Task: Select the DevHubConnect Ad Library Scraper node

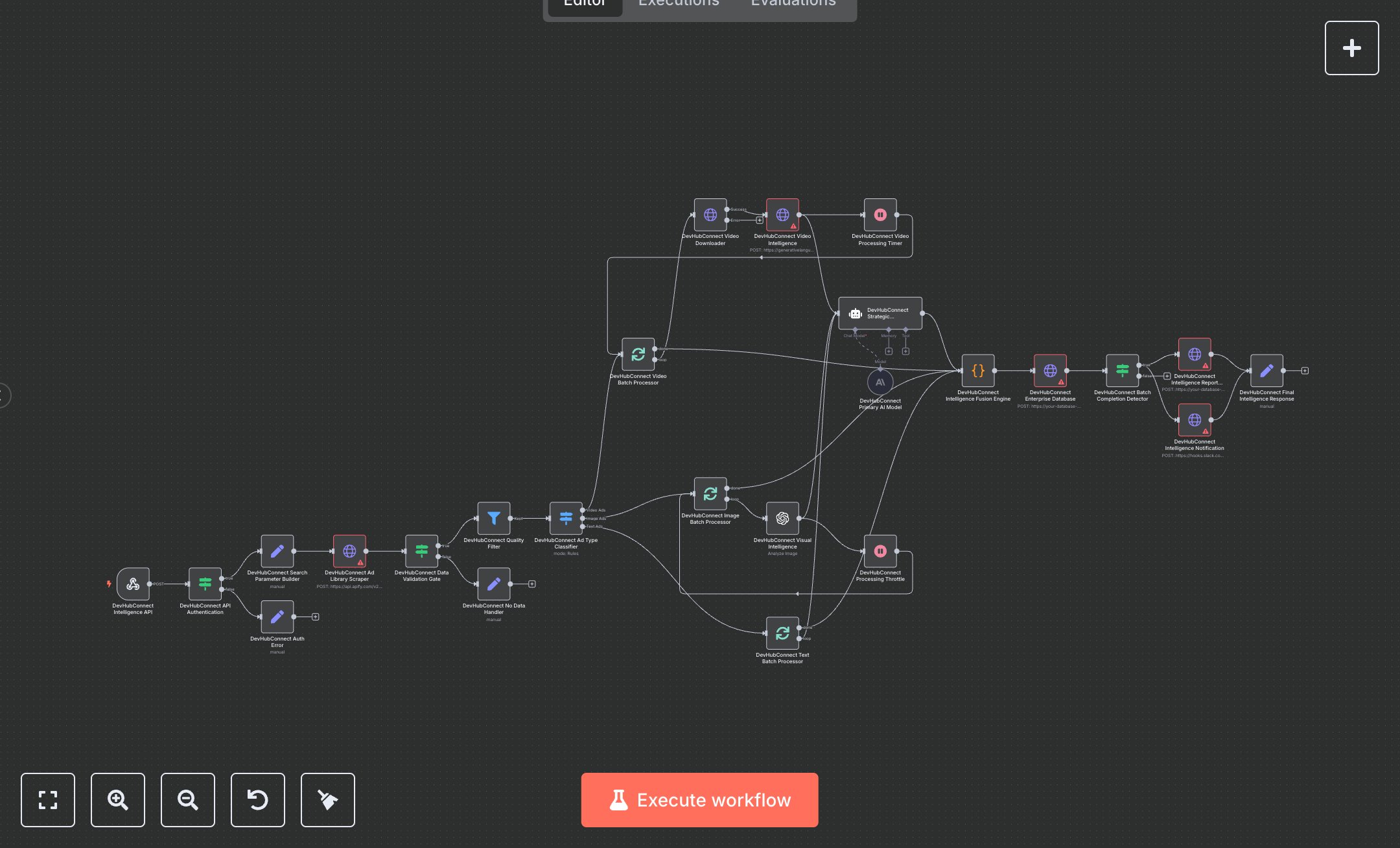Action: 349,551
